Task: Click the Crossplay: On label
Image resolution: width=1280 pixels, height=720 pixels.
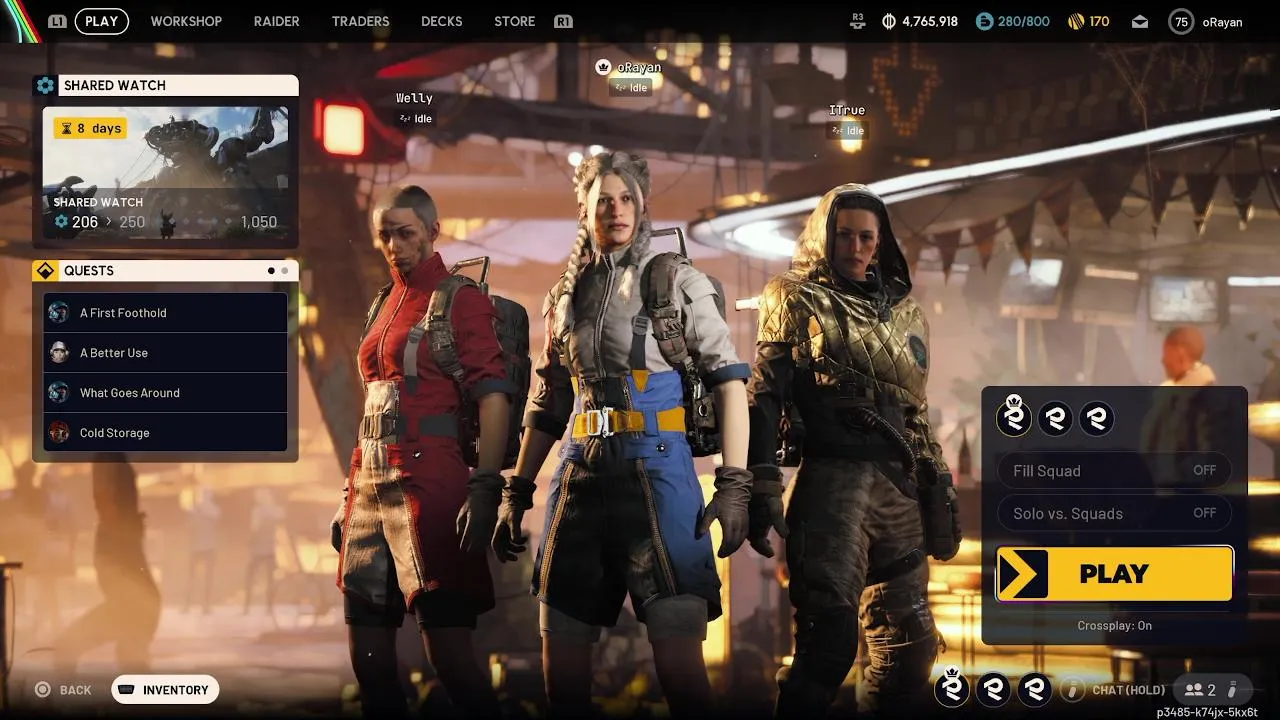Action: (x=1114, y=625)
